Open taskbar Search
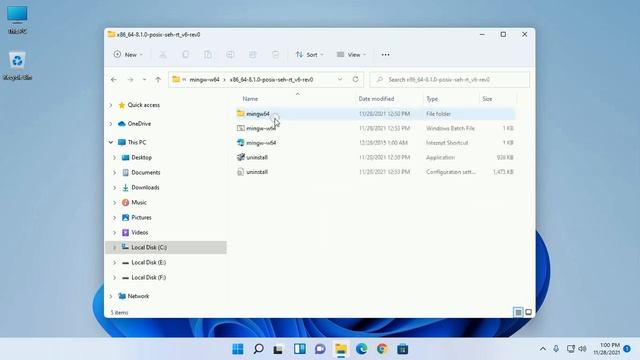This screenshot has width=640, height=360. pos(258,349)
